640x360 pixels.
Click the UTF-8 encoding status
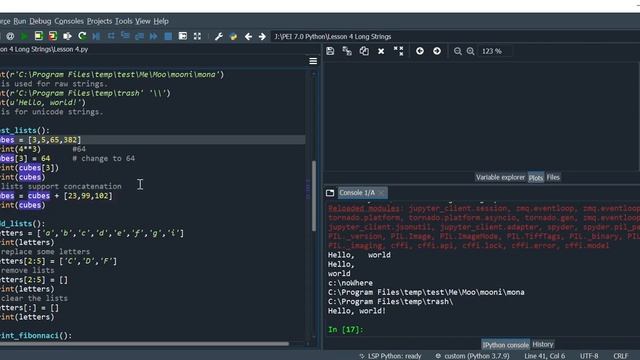[x=589, y=356]
